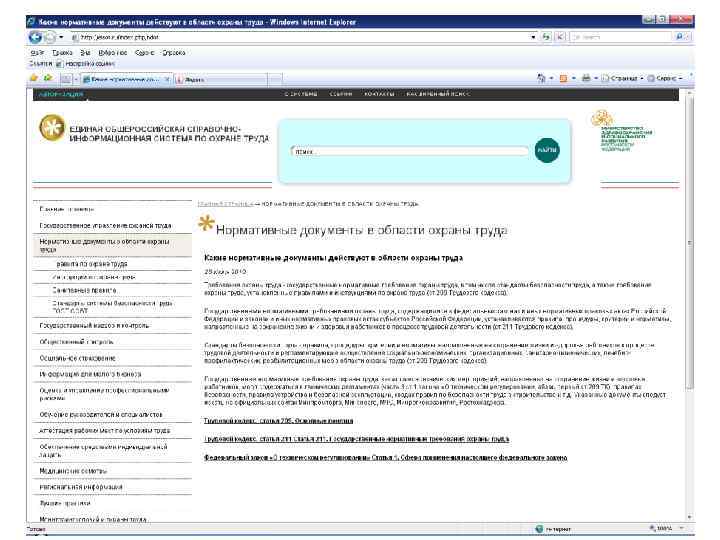The height and width of the screenshot is (540, 720).
Task: Open Информация для малого бизнеса item
Action: (90, 374)
